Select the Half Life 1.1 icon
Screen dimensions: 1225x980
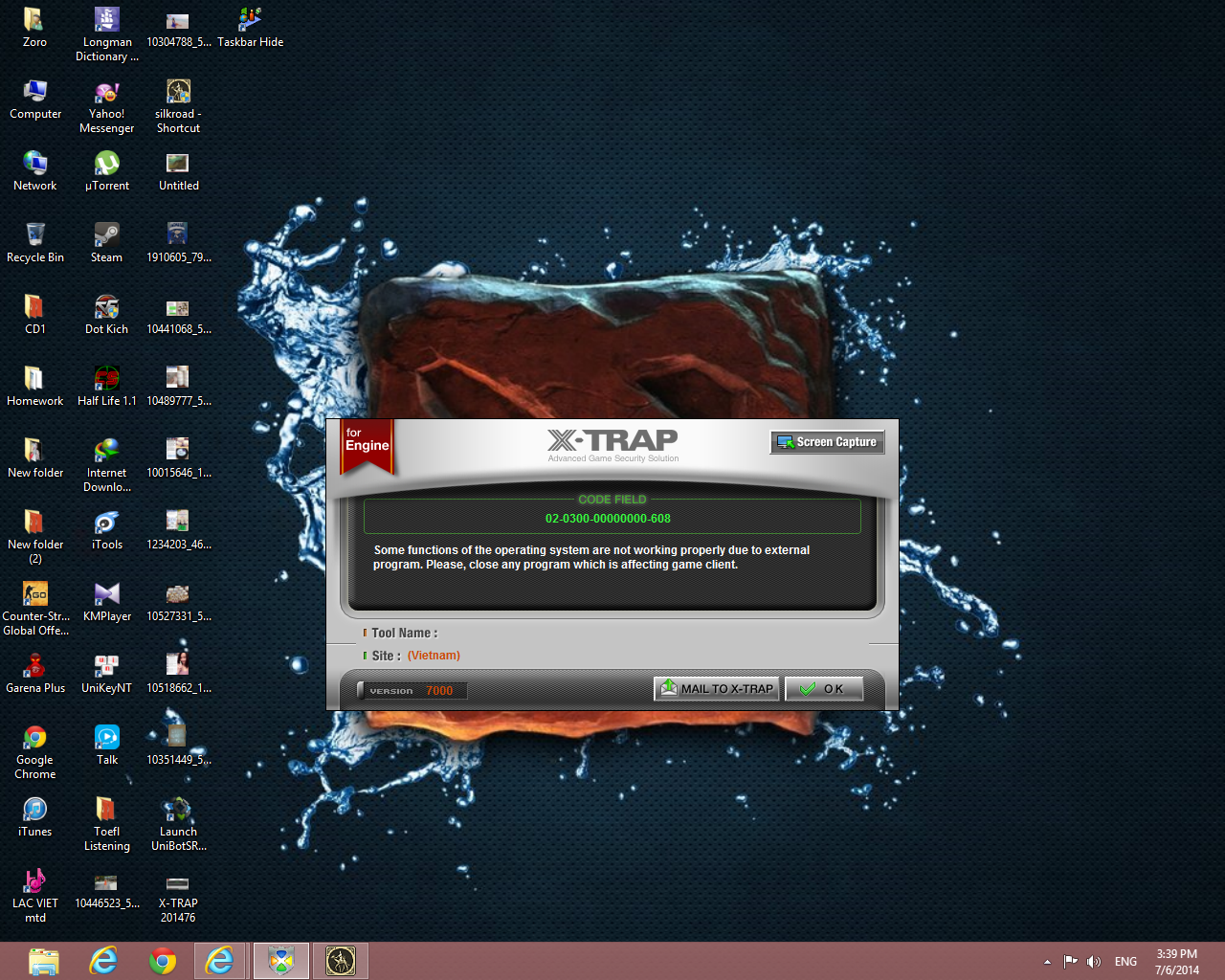[x=107, y=386]
